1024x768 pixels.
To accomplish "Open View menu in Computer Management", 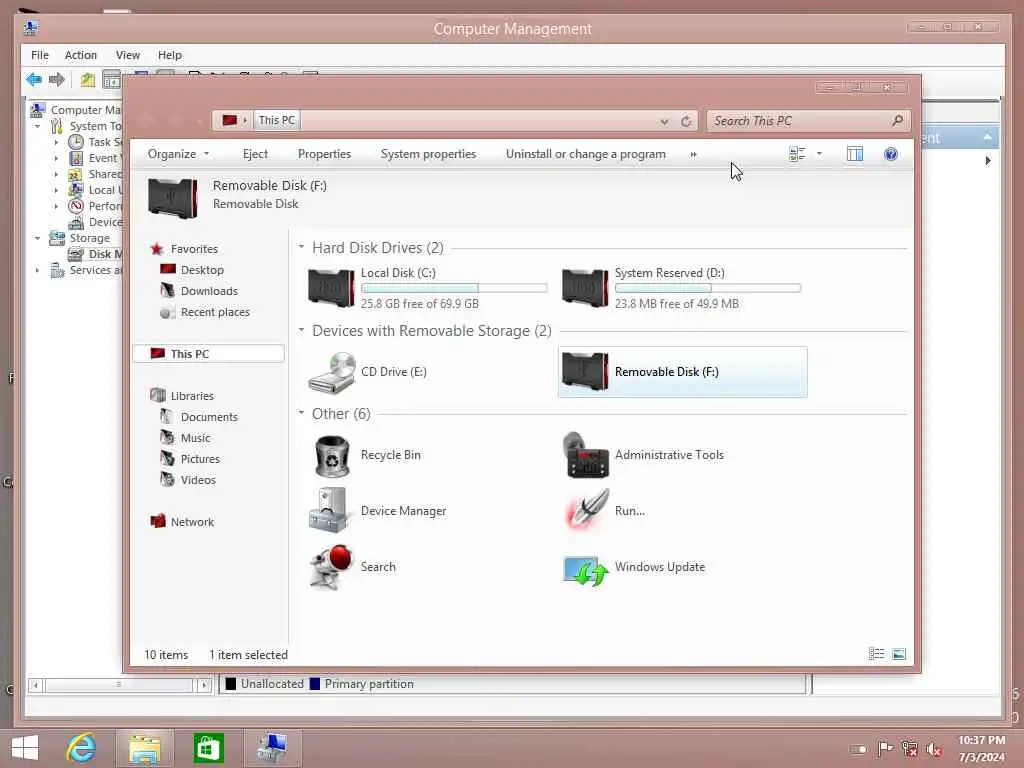I will pyautogui.click(x=127, y=55).
